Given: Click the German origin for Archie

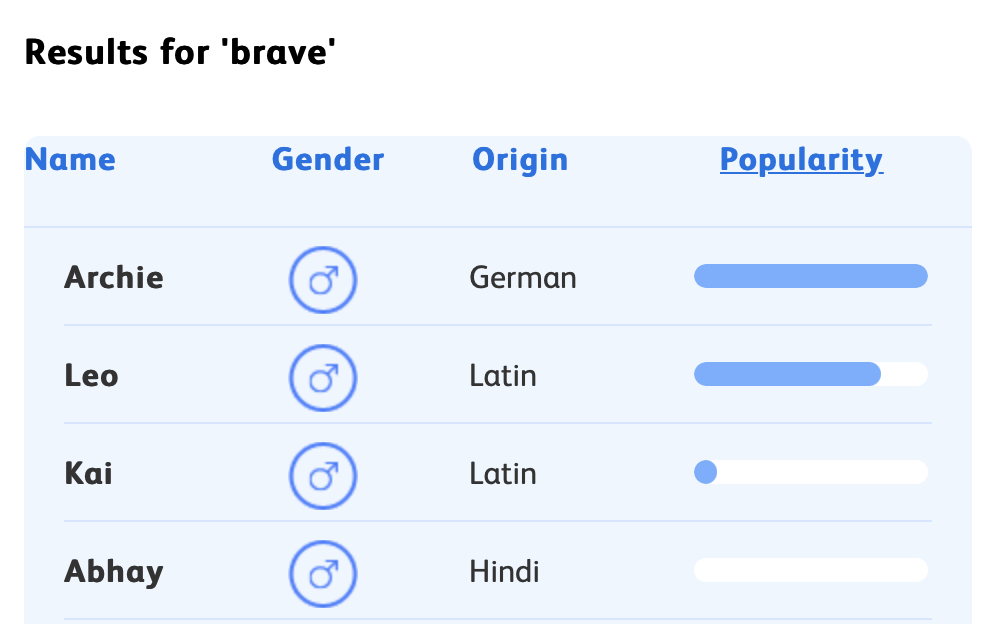Looking at the screenshot, I should [x=523, y=277].
